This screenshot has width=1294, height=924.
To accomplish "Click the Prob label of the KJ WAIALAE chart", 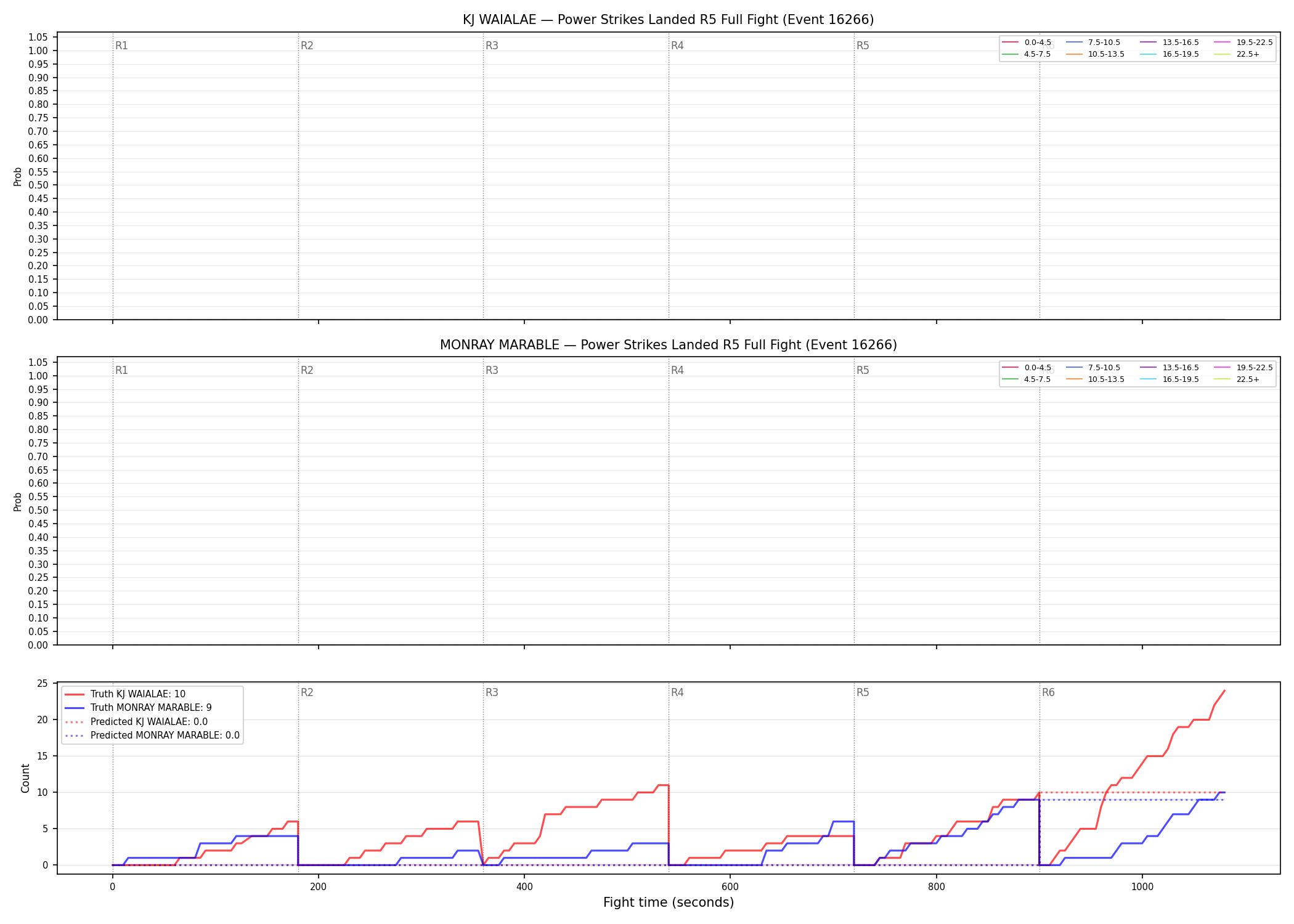I will (x=18, y=177).
